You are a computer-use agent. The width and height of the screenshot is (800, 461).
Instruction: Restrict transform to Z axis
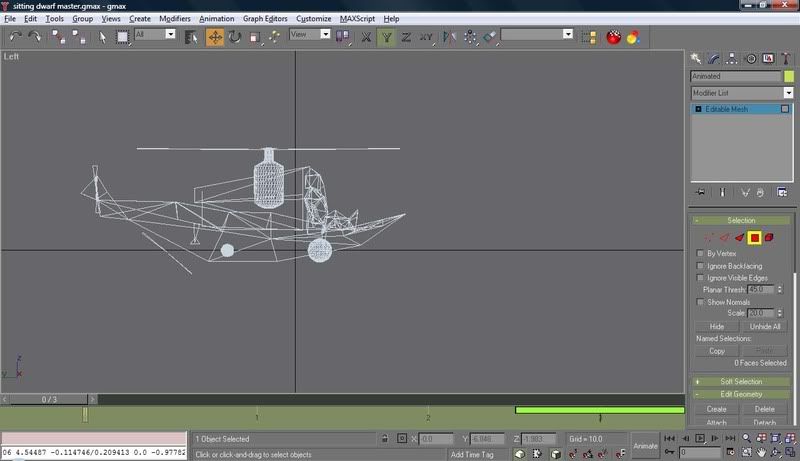[406, 36]
